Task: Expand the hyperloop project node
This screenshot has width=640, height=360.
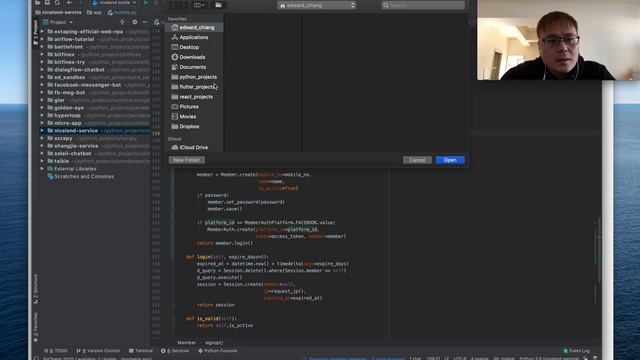Action: click(x=42, y=116)
